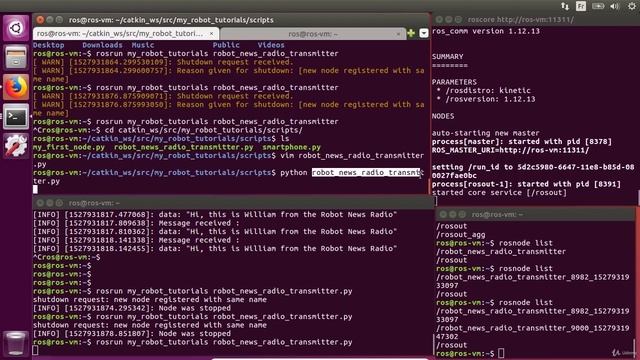Minimize the bottom-left ros@ros-vm terminal window
Viewport: 640px width, 360px height.
[x=50, y=203]
